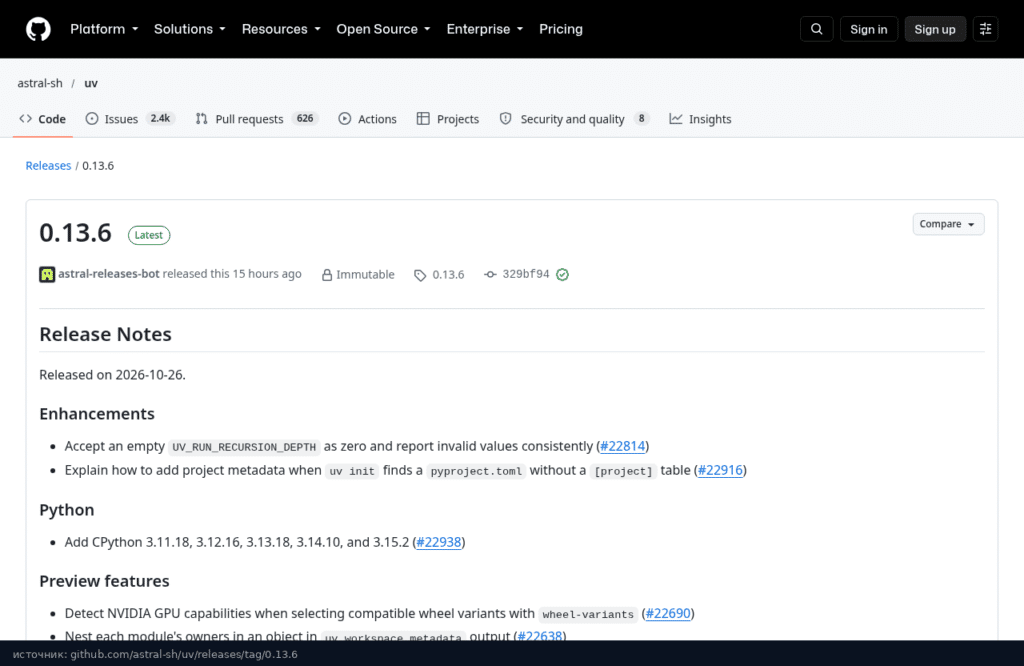1024x666 pixels.
Task: Expand the Resources menu
Action: (x=281, y=29)
